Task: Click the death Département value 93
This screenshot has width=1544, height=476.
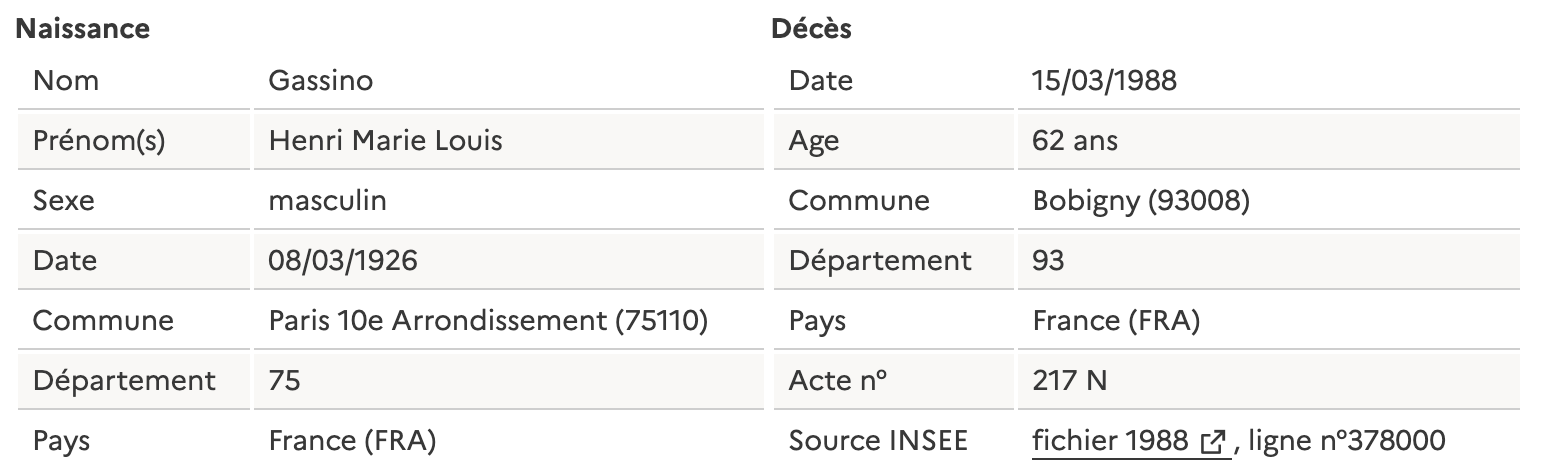Action: 1049,260
